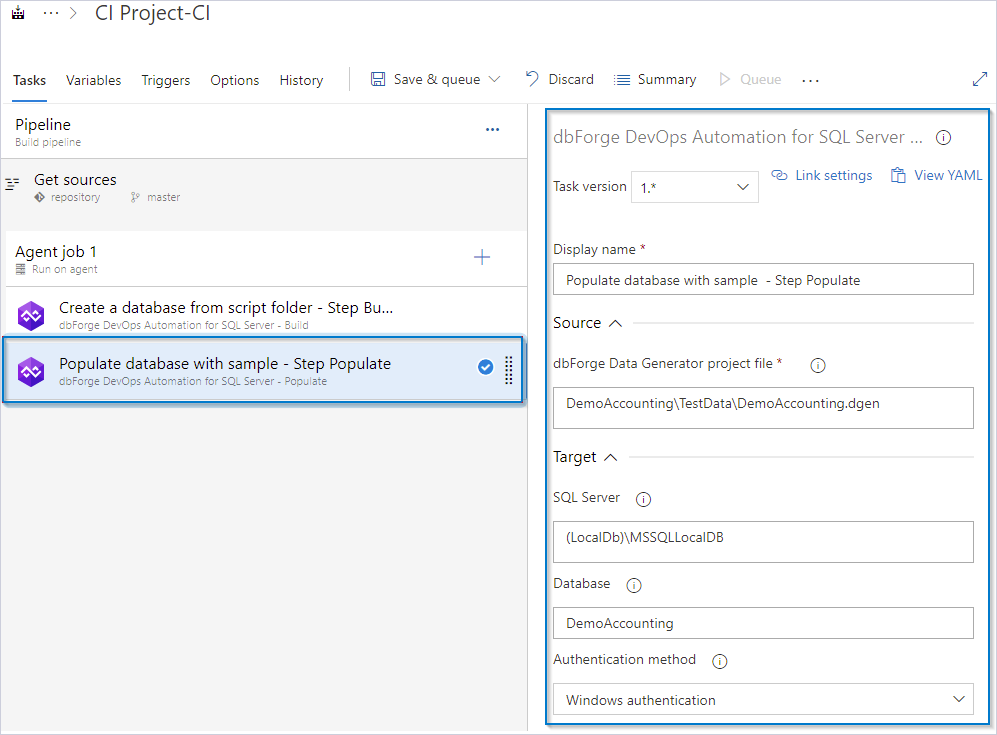The image size is (997, 735).
Task: Click the Run on agent server icon
Action: click(x=21, y=270)
